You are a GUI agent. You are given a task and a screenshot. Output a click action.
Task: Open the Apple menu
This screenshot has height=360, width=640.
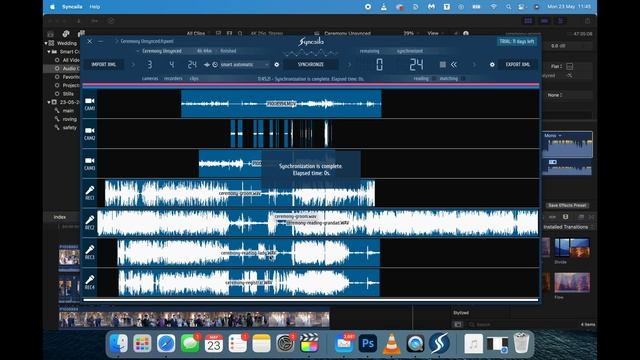[52, 7]
